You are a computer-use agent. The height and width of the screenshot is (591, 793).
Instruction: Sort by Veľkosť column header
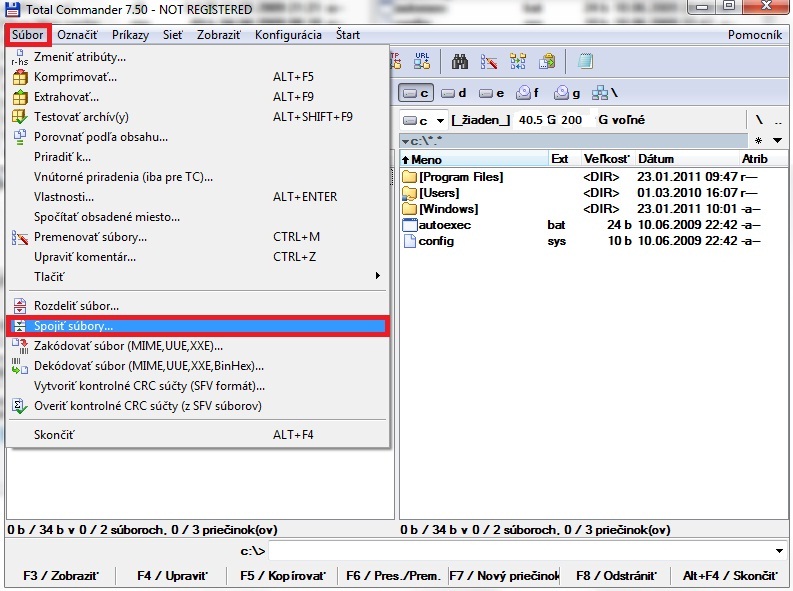click(x=607, y=159)
